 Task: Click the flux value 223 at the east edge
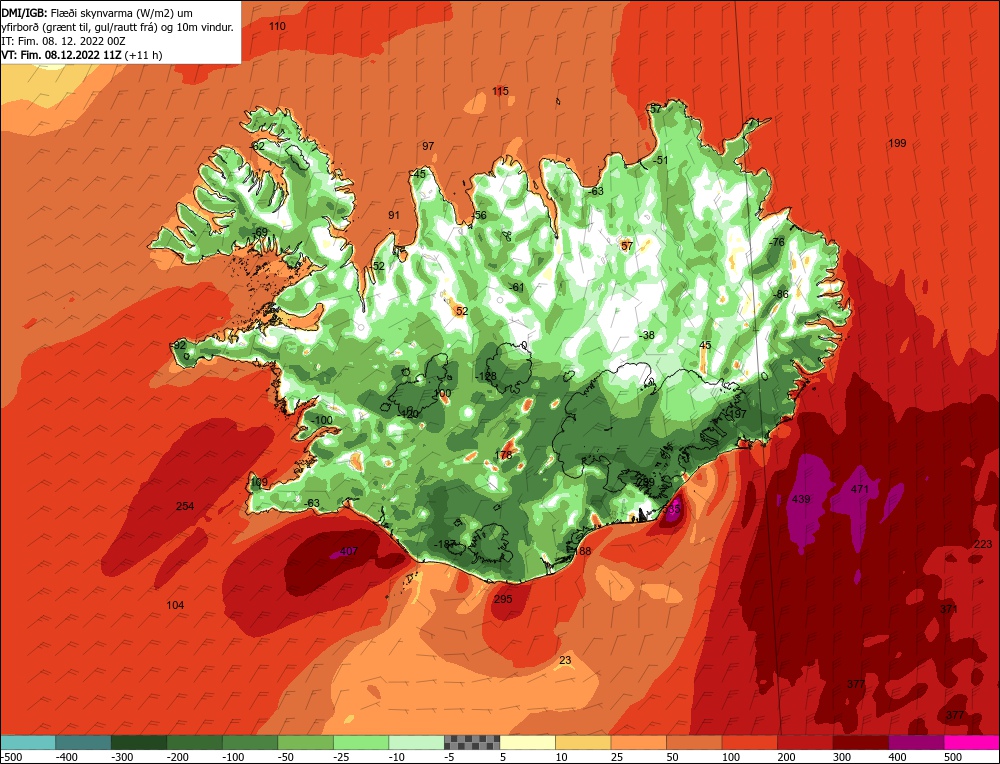983,544
